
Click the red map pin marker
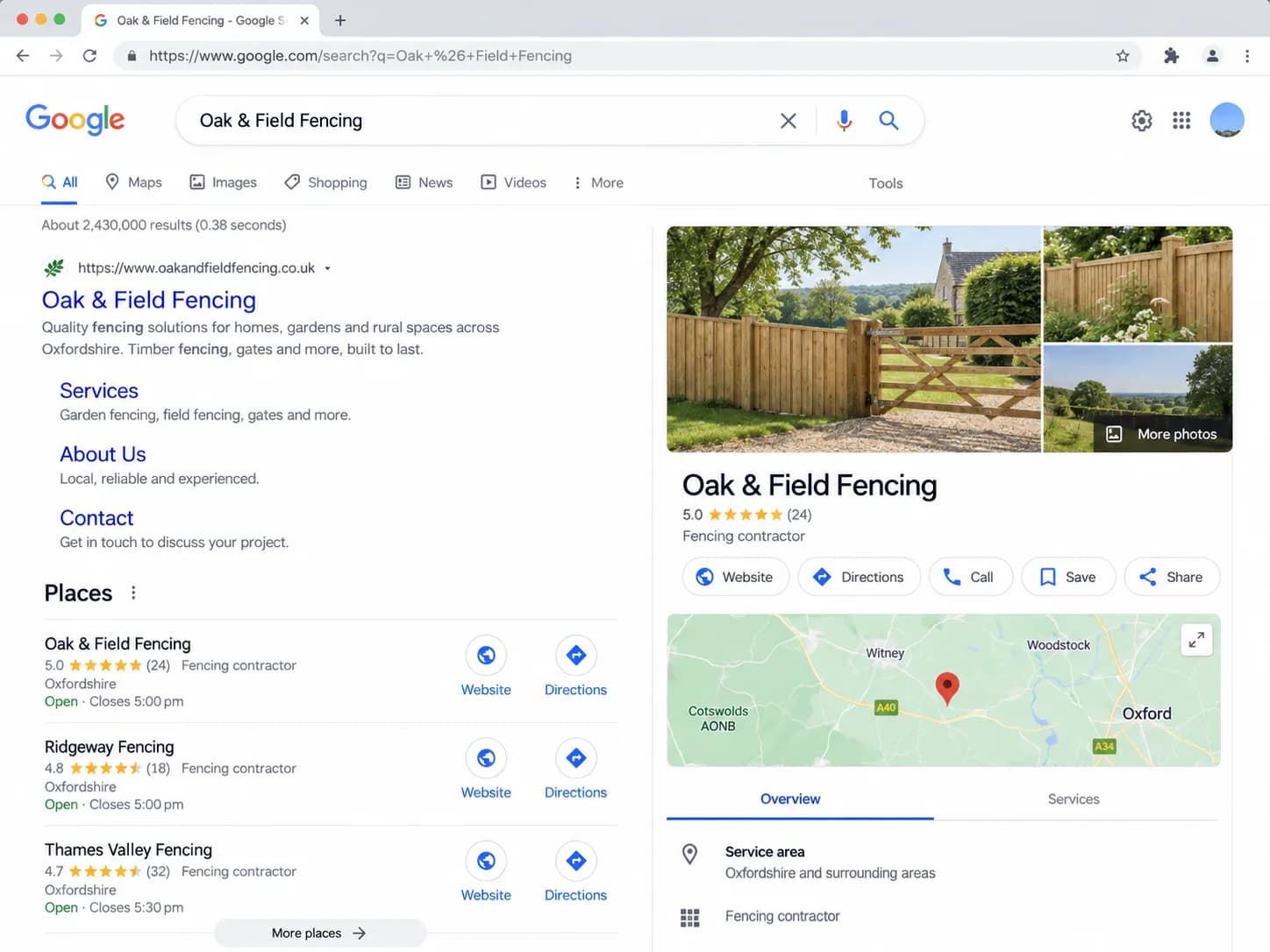(946, 688)
